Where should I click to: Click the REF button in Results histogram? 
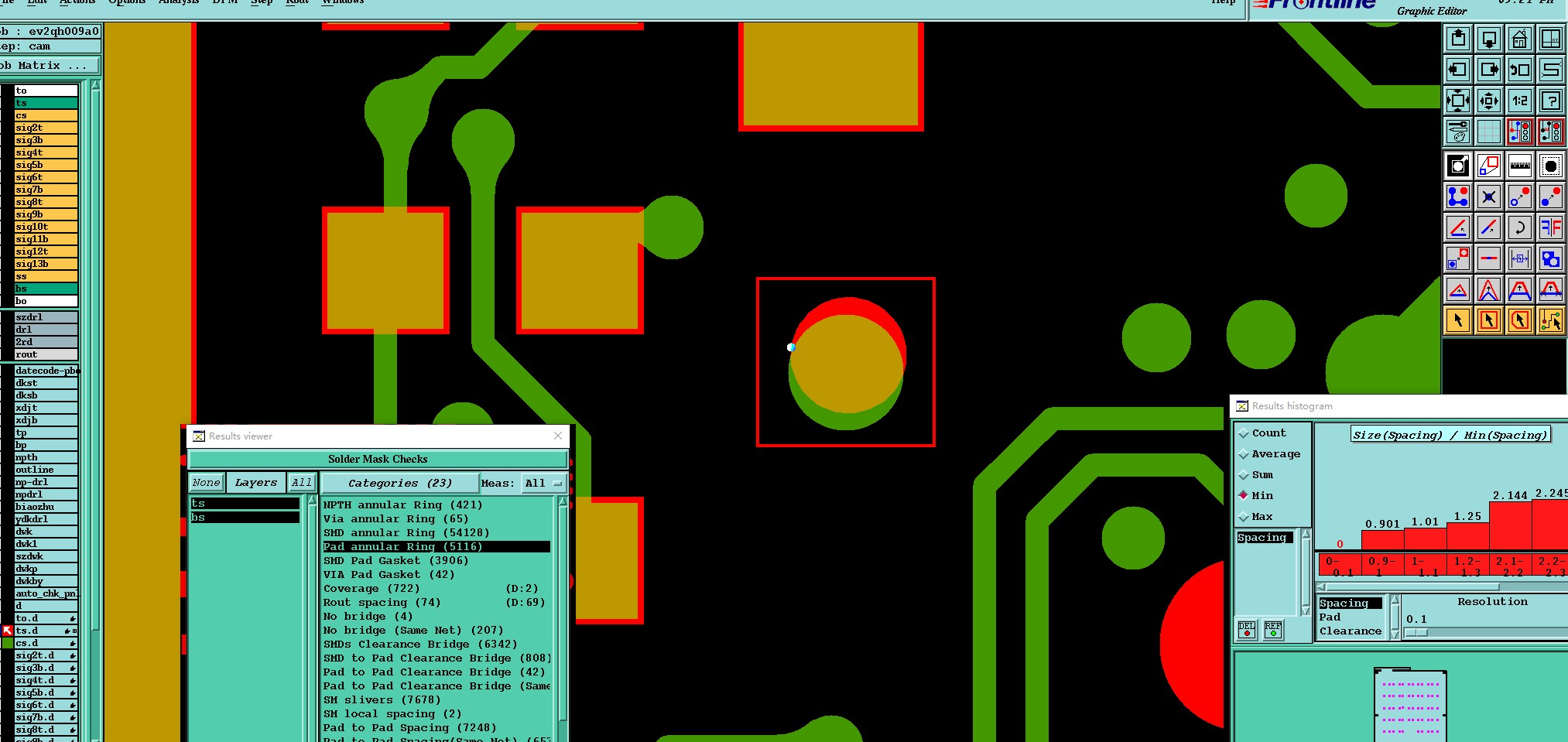point(1273,630)
